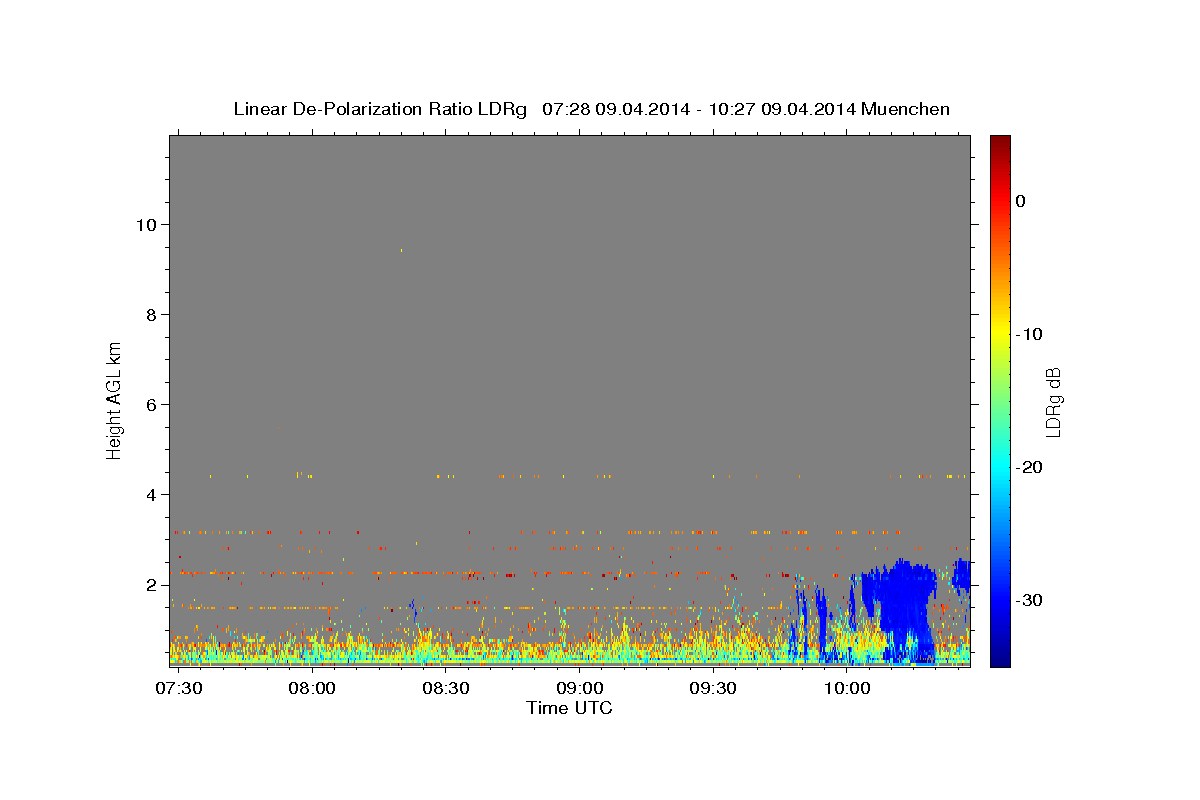Click the plot title text

(x=591, y=109)
